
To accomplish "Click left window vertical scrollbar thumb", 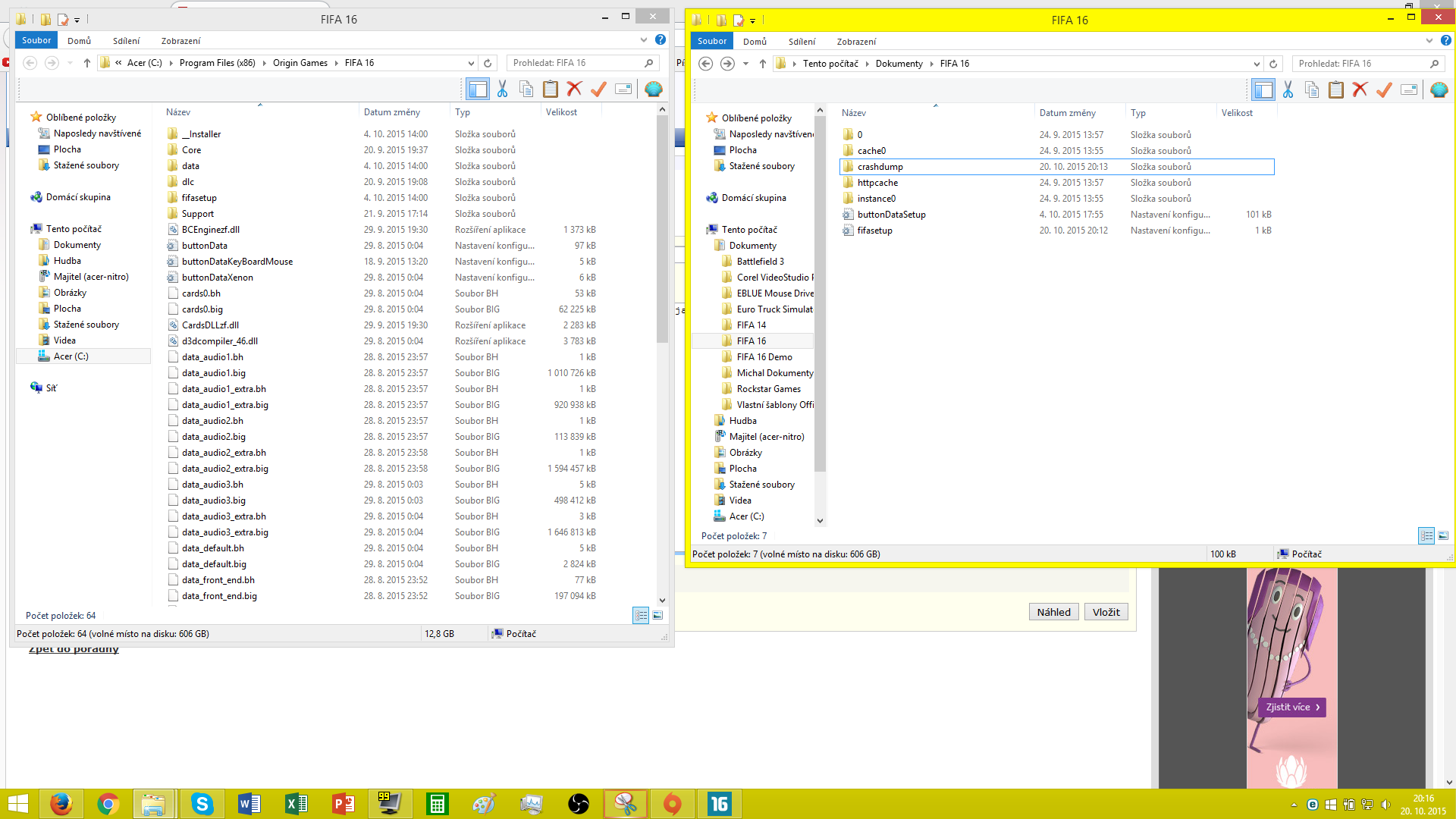I will click(662, 227).
